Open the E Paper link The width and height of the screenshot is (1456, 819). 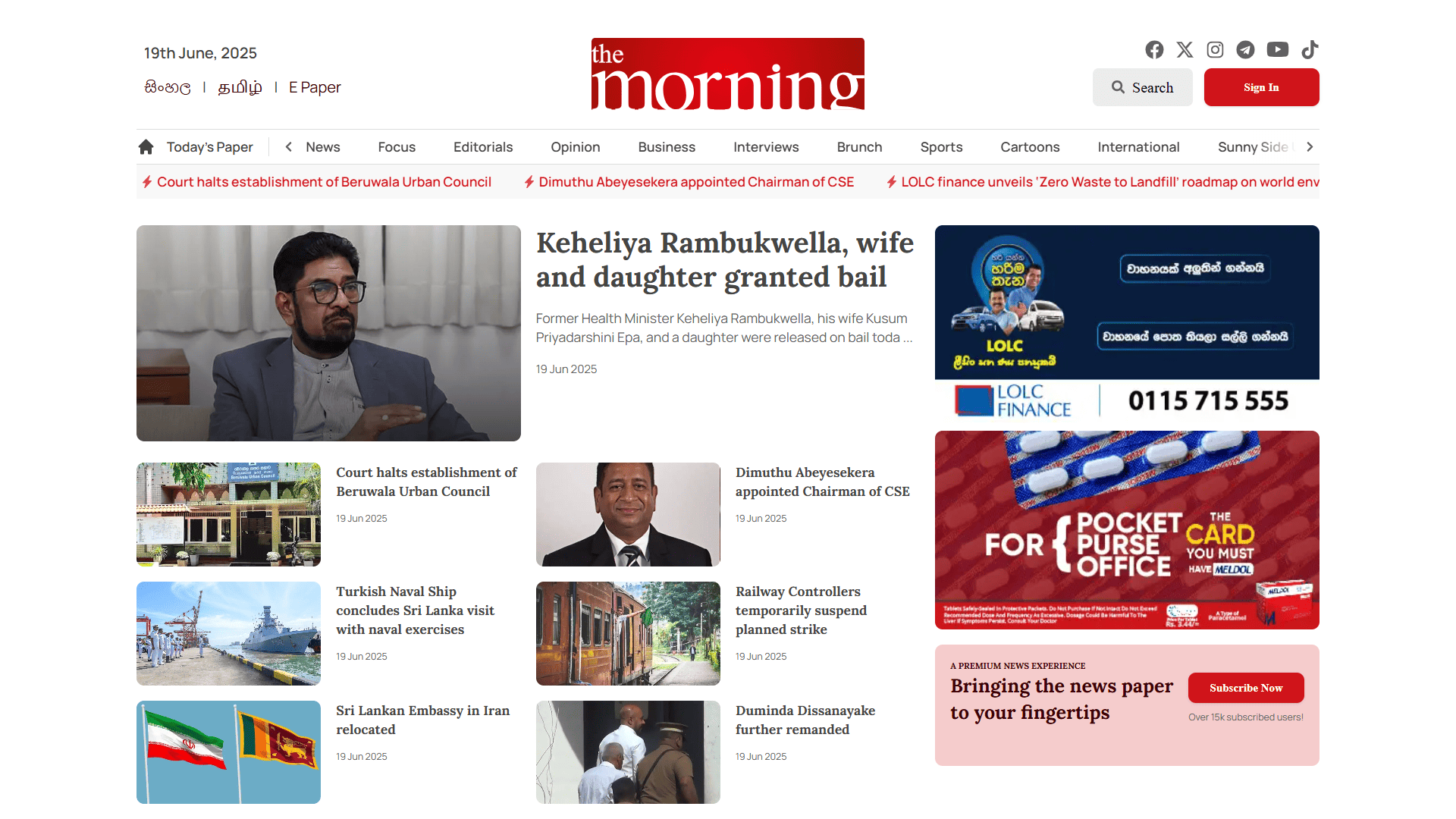[315, 87]
